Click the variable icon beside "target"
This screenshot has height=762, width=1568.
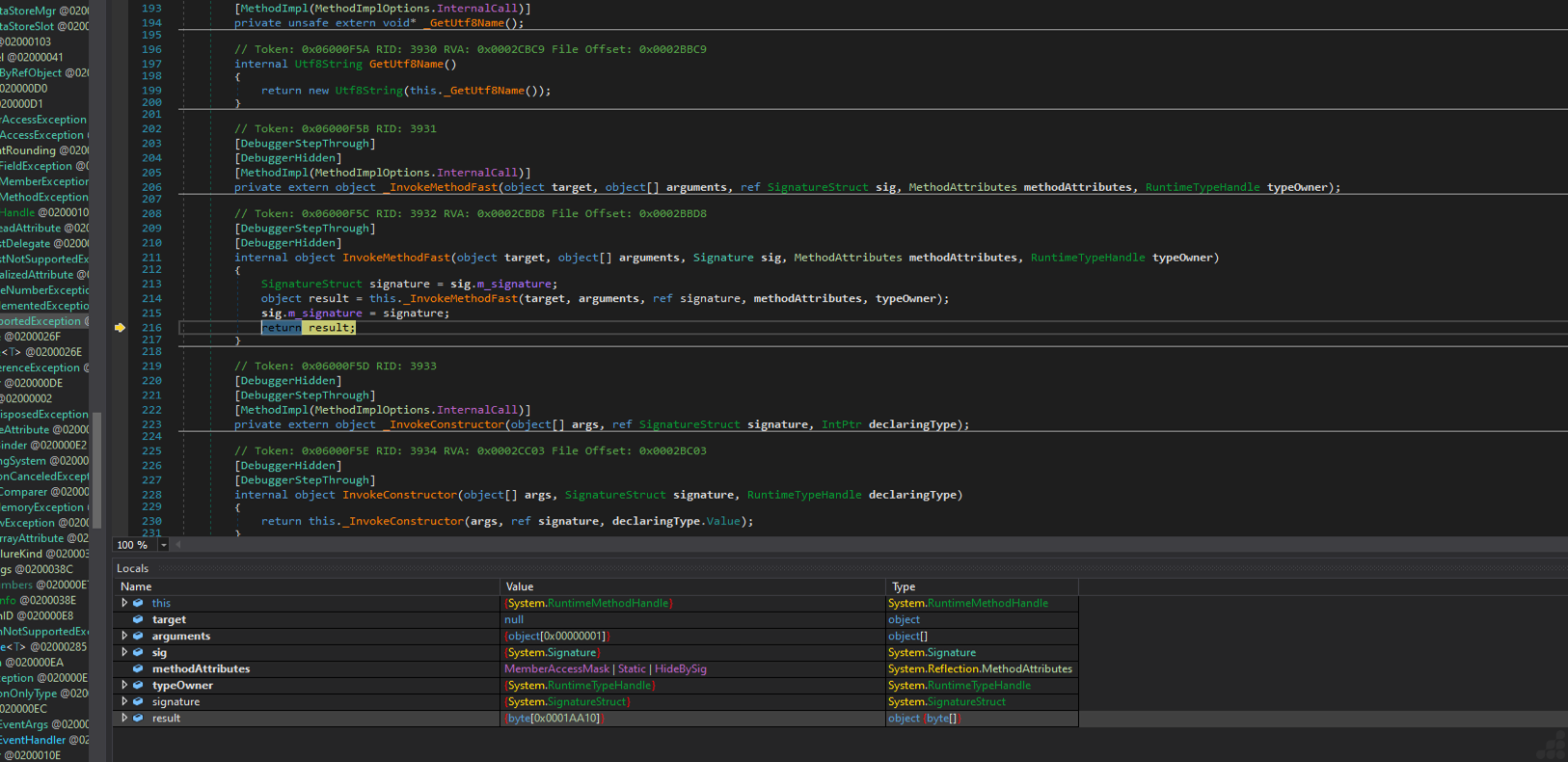[x=138, y=619]
